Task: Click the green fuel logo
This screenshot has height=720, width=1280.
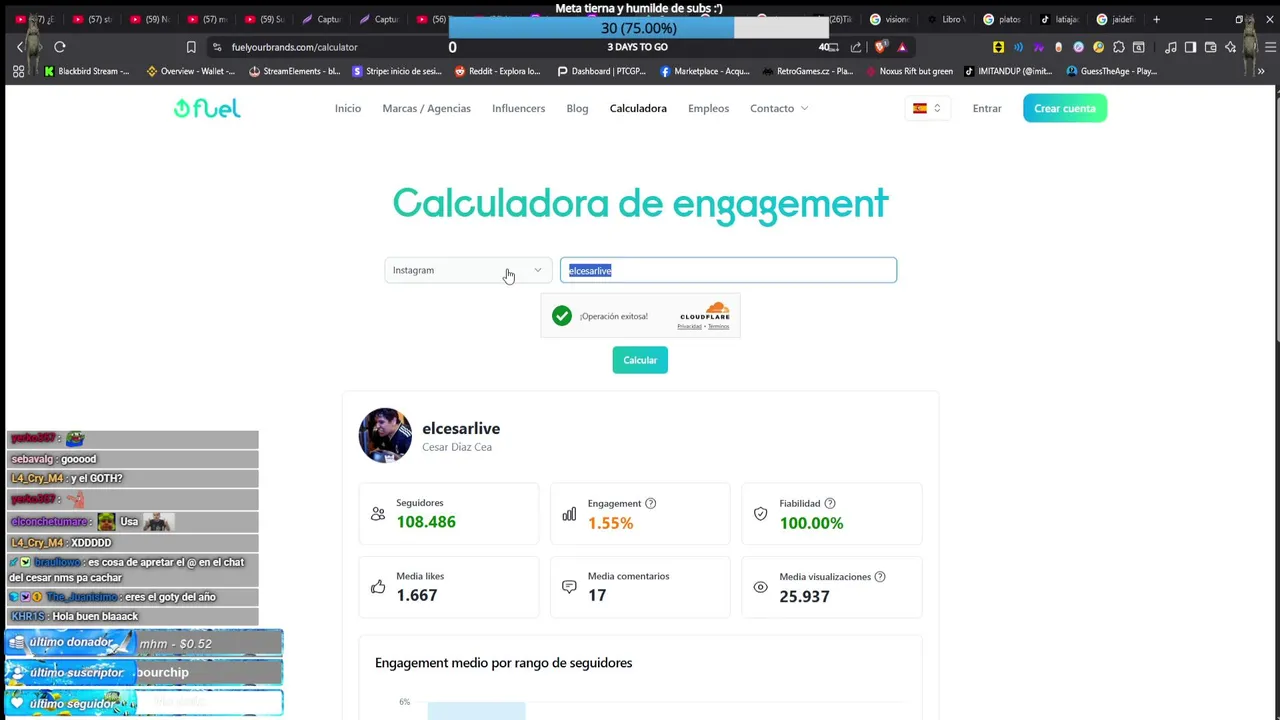Action: click(207, 108)
